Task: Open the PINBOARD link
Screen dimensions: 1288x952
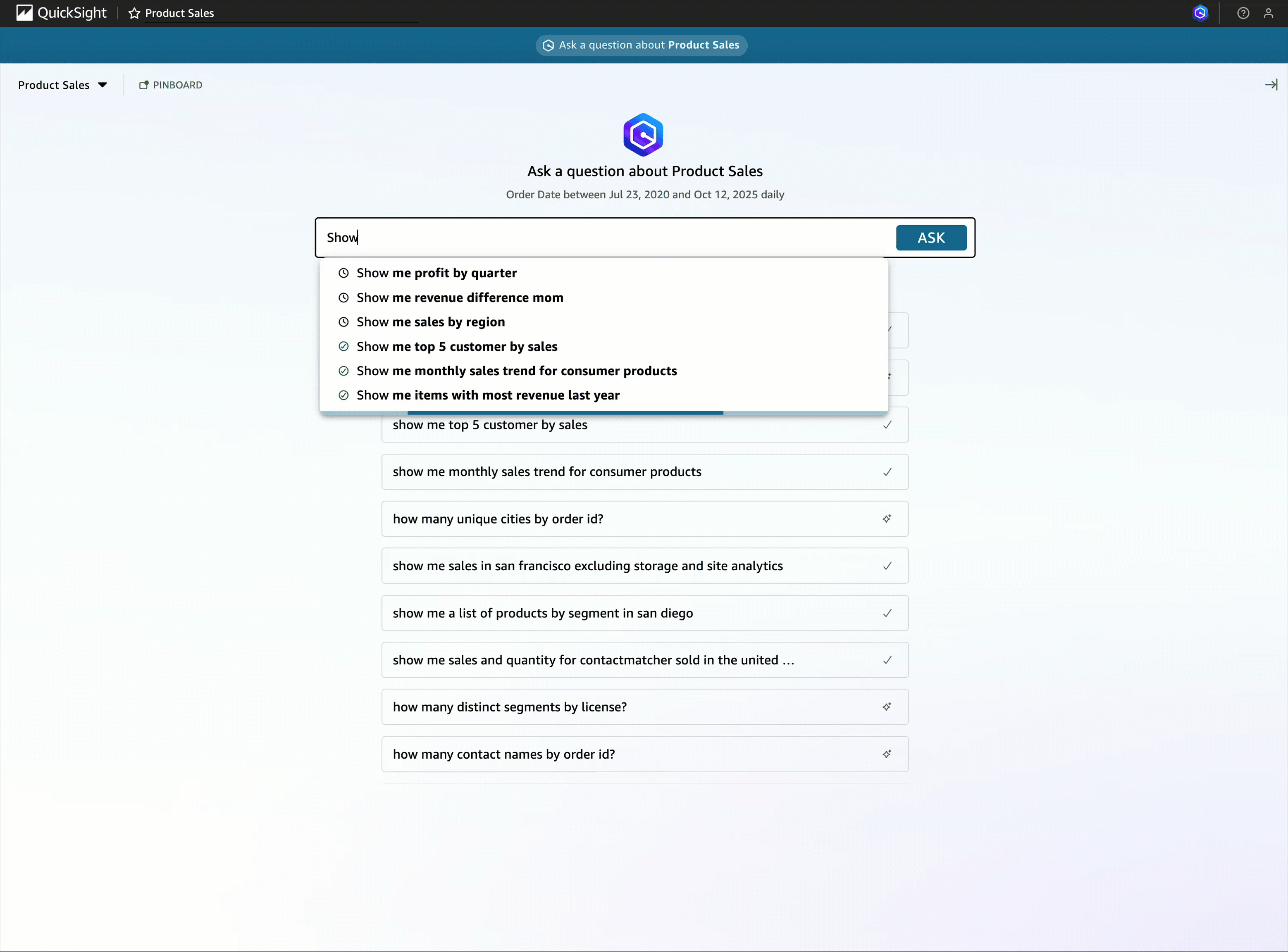Action: coord(171,85)
